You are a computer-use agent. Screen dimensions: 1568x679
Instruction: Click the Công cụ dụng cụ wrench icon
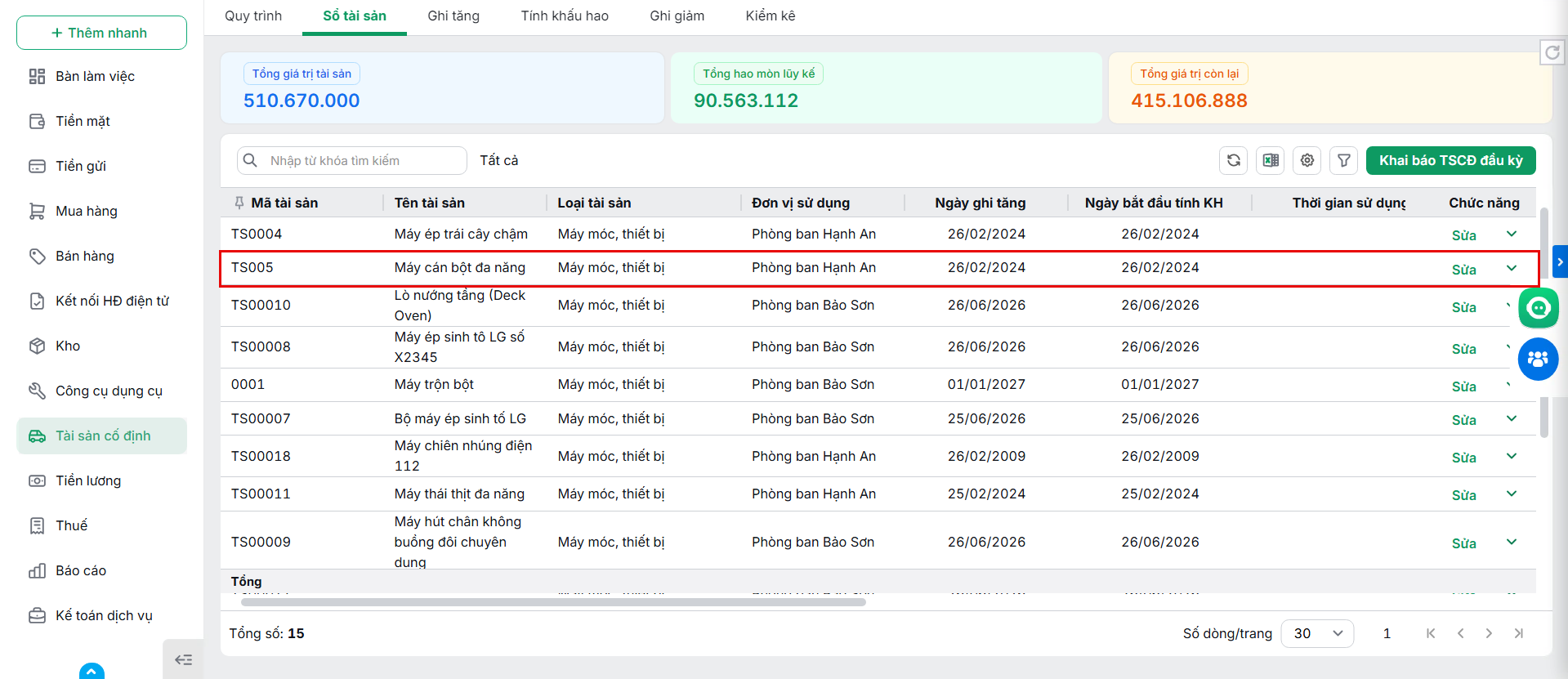click(37, 391)
